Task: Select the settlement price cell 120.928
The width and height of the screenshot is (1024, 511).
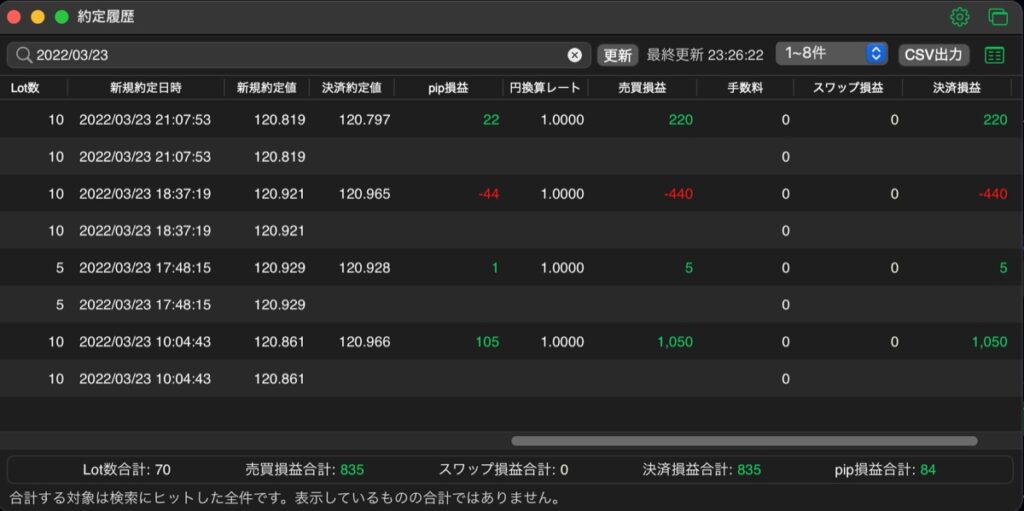Action: click(x=364, y=268)
